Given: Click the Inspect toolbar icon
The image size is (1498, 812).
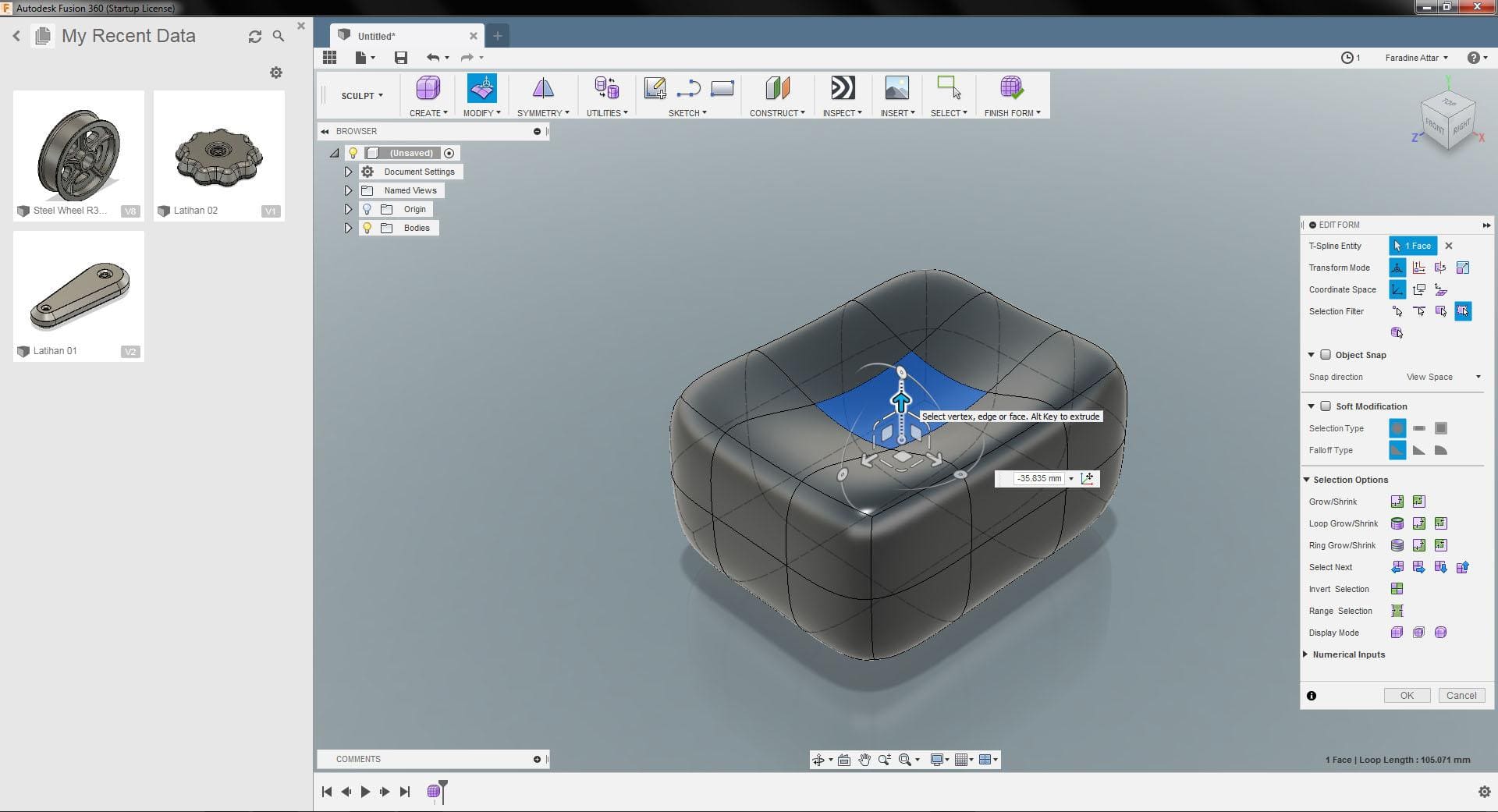Looking at the screenshot, I should tap(842, 88).
